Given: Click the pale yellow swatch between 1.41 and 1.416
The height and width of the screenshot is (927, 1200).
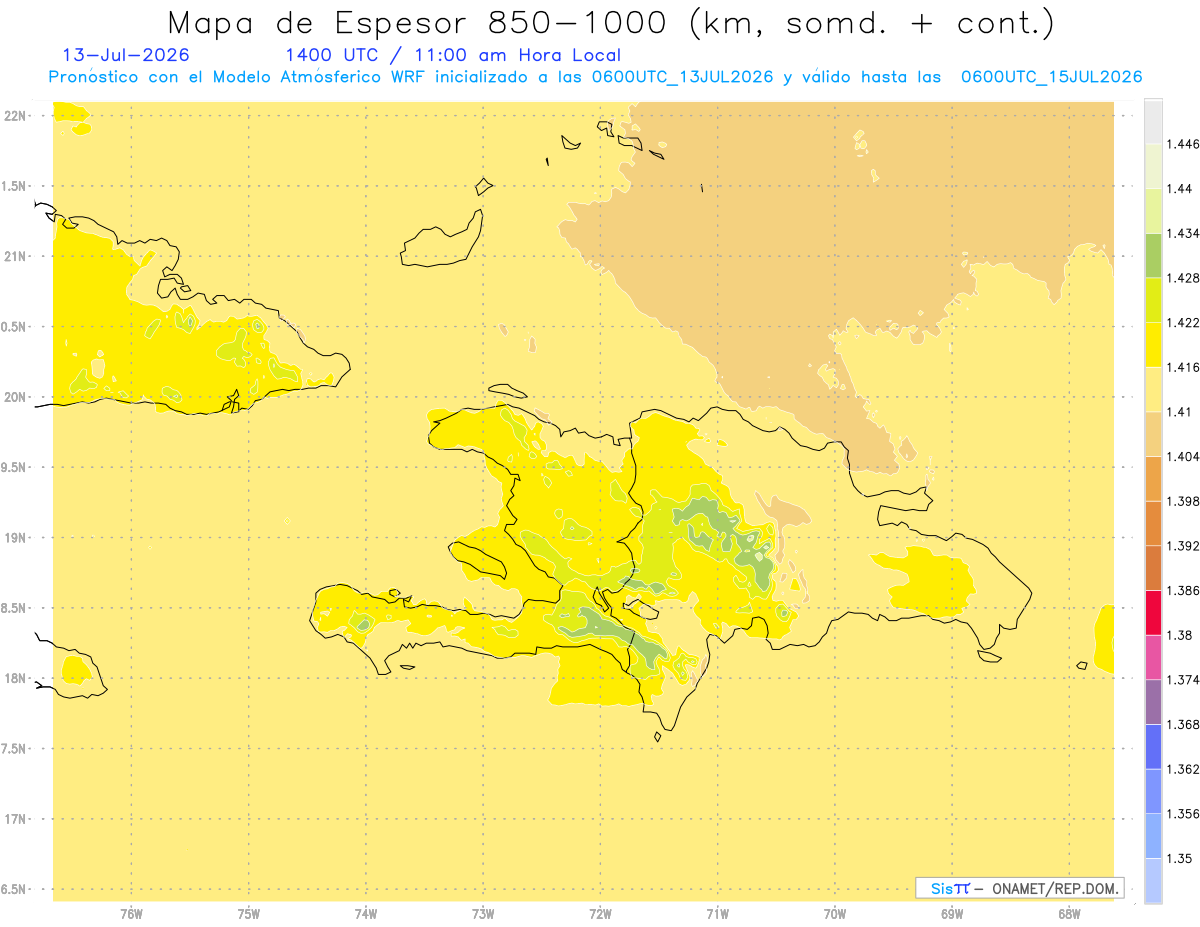Looking at the screenshot, I should [1153, 389].
